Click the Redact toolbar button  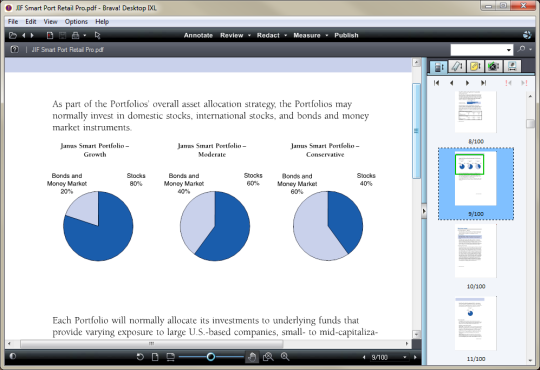coord(268,35)
